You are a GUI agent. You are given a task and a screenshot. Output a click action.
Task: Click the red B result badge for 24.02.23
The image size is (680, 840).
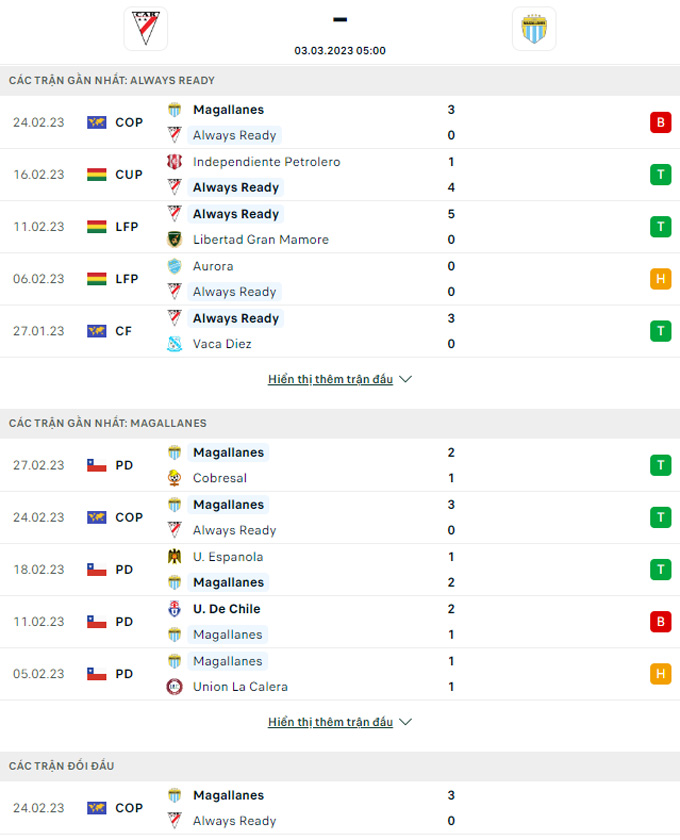coord(660,123)
